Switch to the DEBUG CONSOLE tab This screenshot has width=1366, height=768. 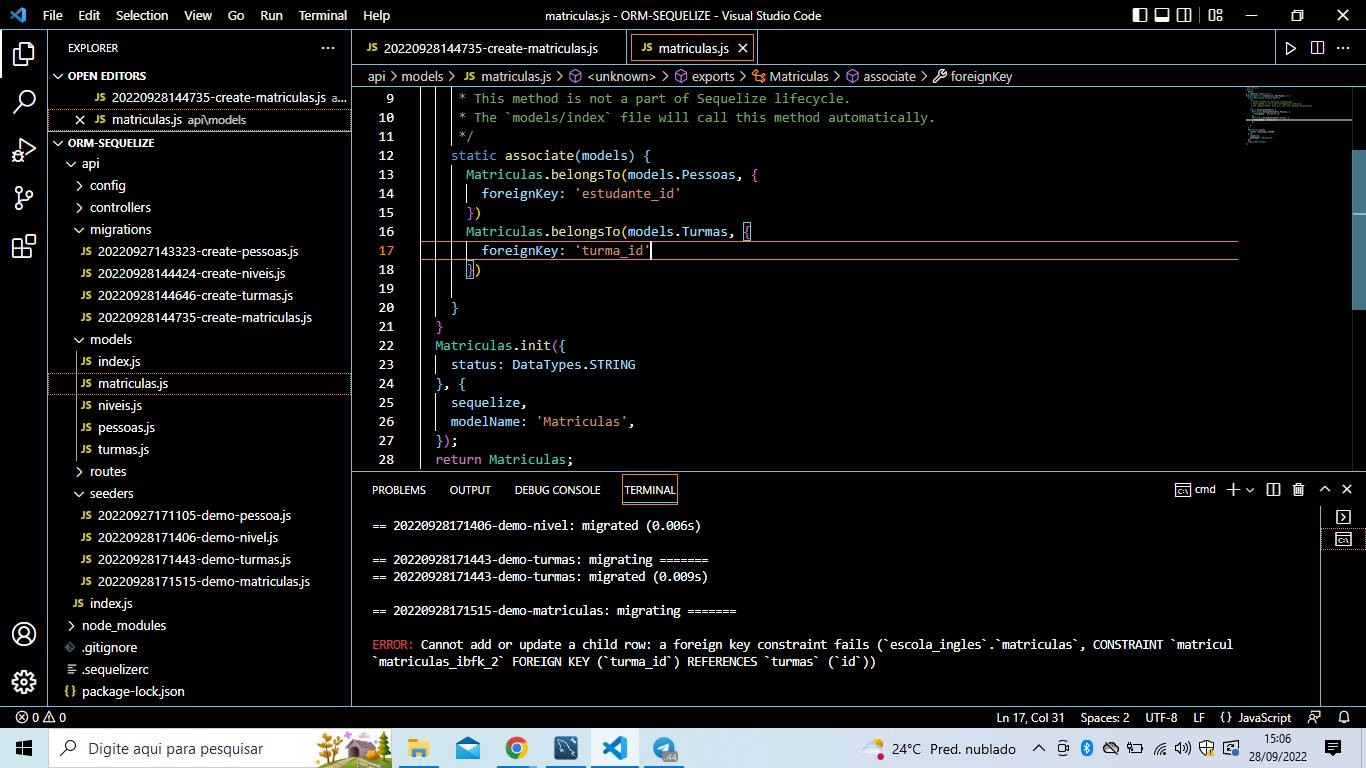pyautogui.click(x=558, y=490)
